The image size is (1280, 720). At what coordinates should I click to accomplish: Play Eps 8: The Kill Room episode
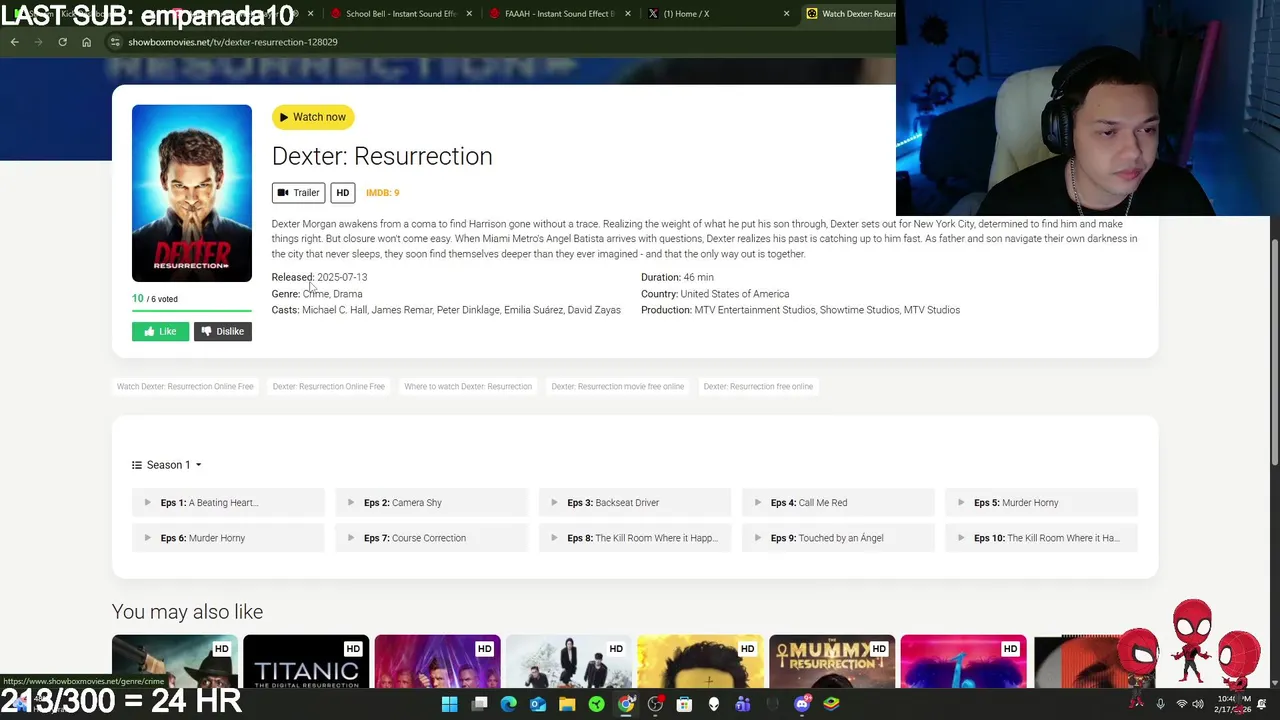635,538
